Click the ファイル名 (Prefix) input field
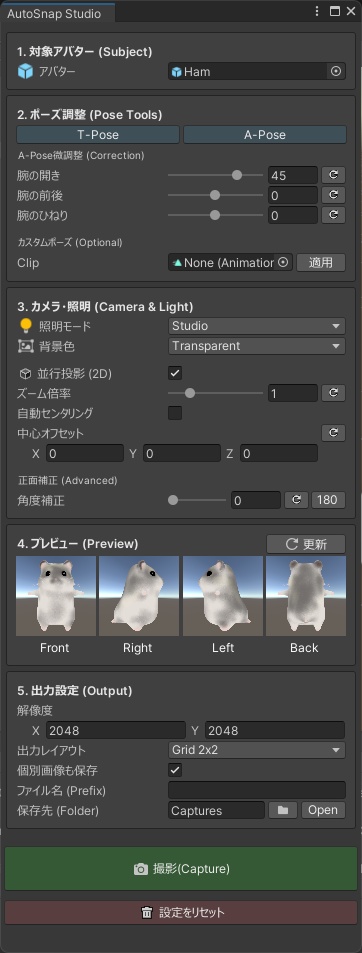This screenshot has height=953, width=362. [x=257, y=790]
